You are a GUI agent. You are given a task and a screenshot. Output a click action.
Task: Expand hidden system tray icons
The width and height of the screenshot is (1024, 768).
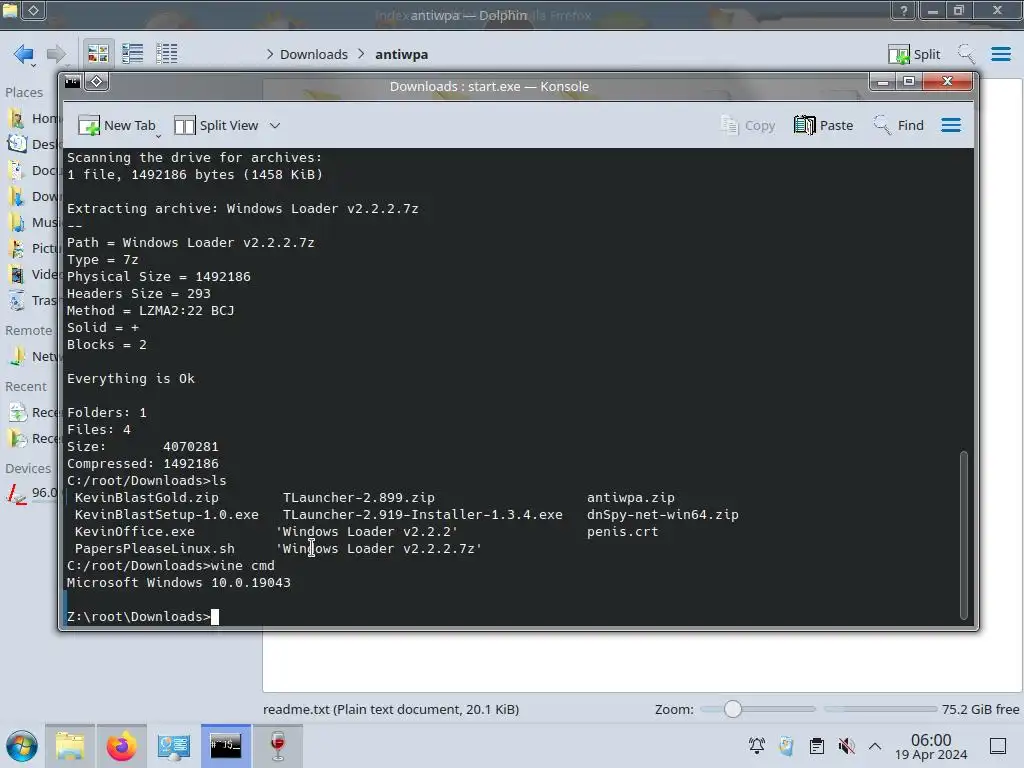[875, 746]
